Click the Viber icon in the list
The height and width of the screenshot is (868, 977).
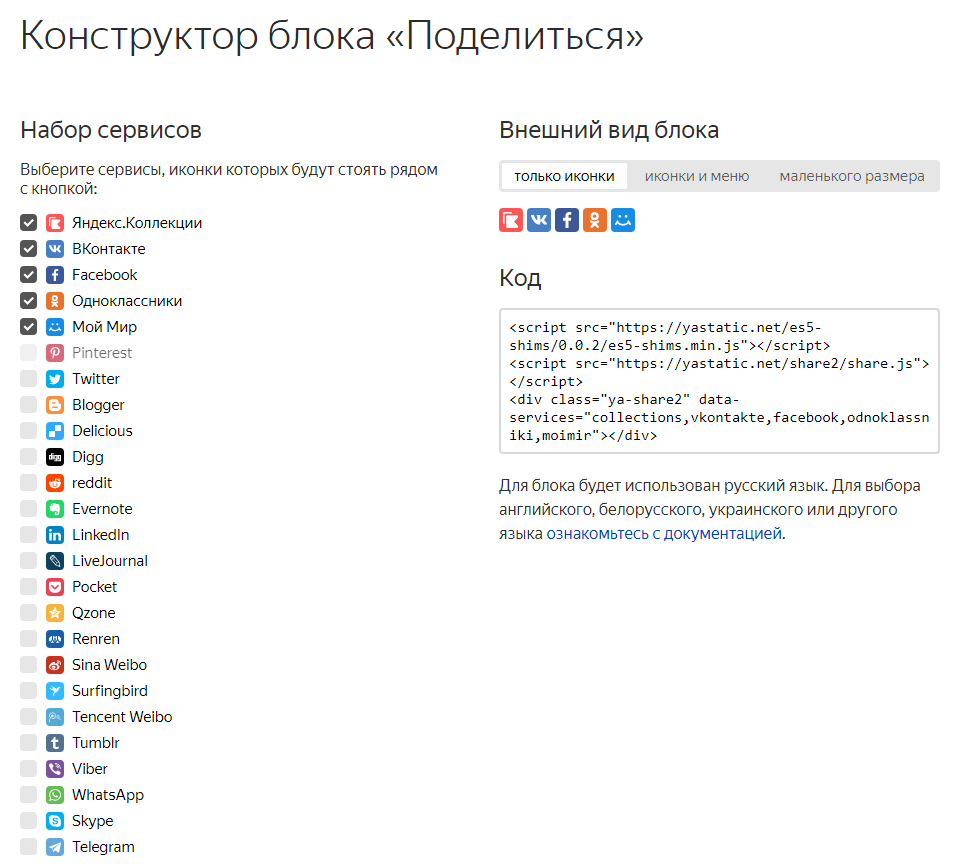coord(55,769)
